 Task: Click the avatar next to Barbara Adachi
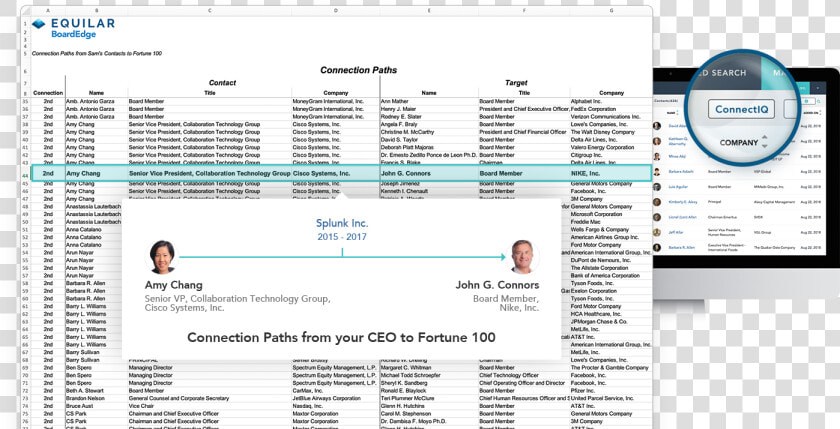(x=657, y=171)
